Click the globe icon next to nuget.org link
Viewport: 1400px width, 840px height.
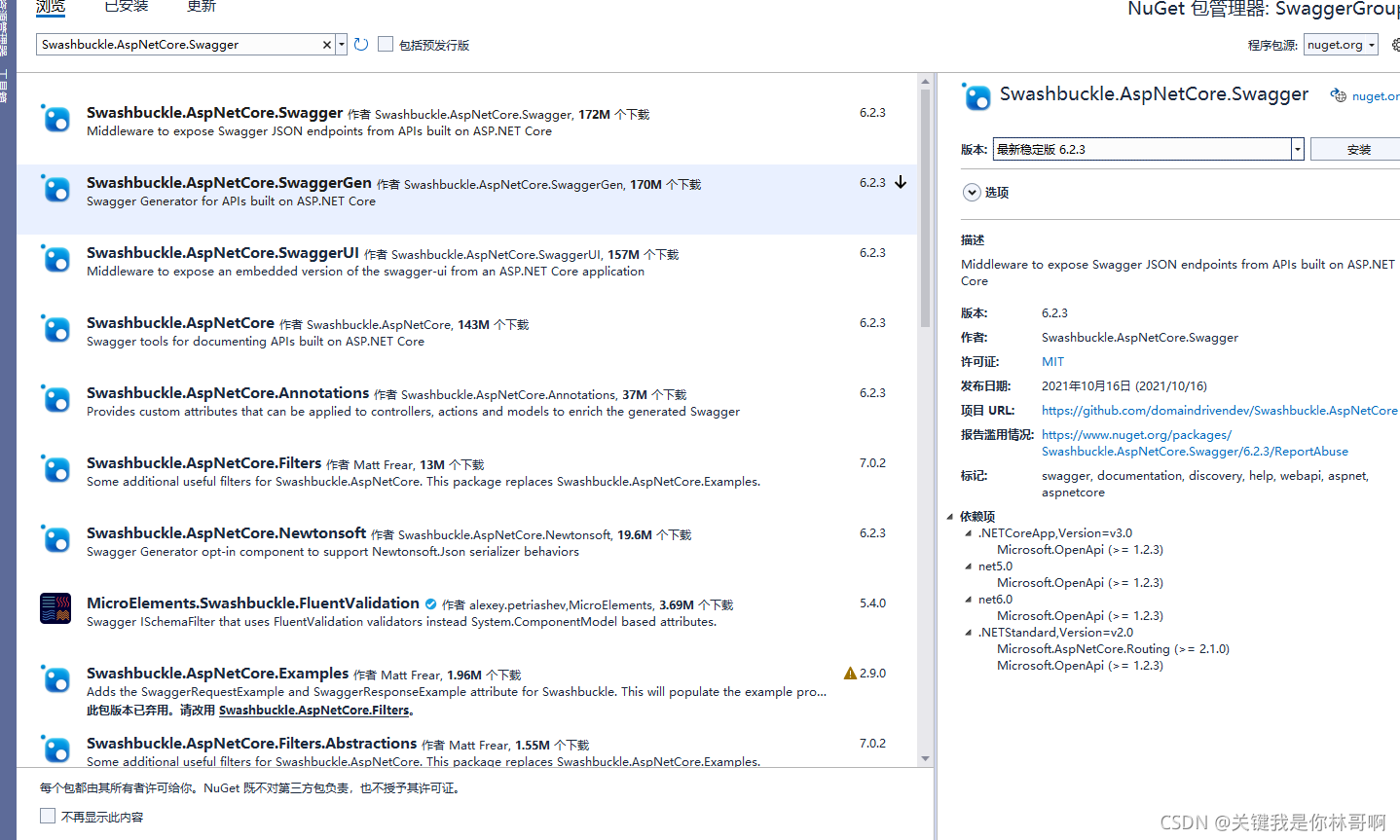tap(1339, 95)
